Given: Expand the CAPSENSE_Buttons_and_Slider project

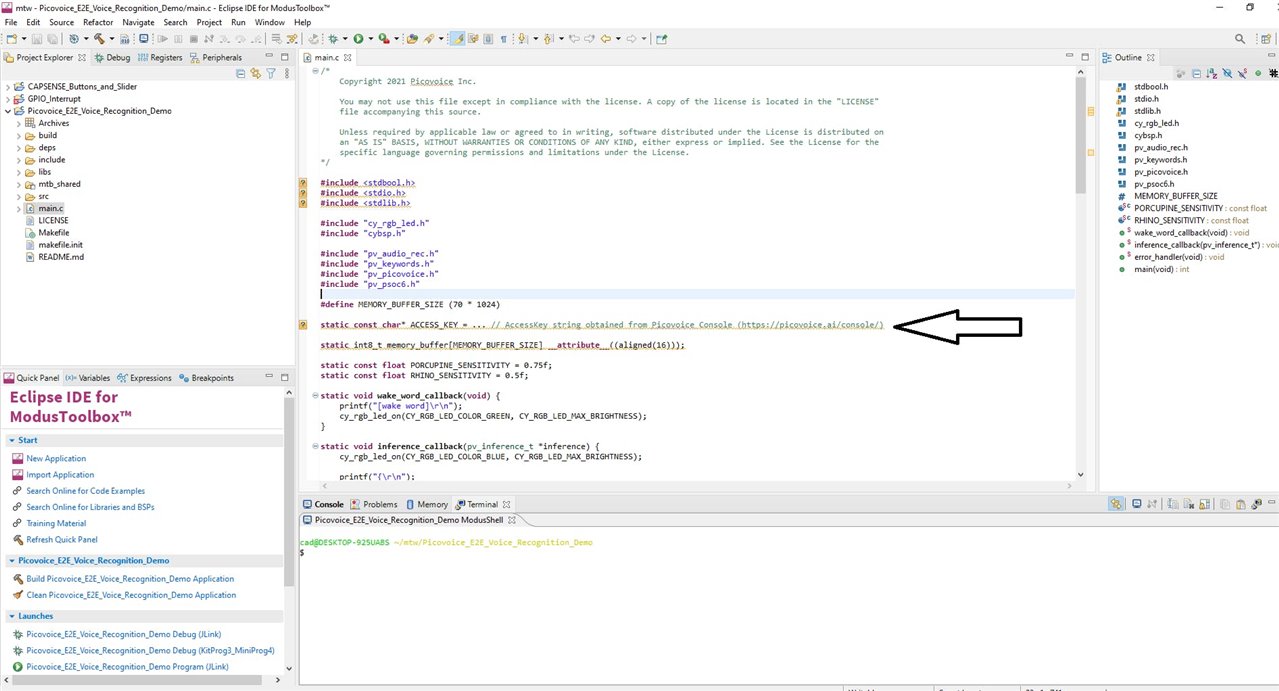Looking at the screenshot, I should pos(8,87).
